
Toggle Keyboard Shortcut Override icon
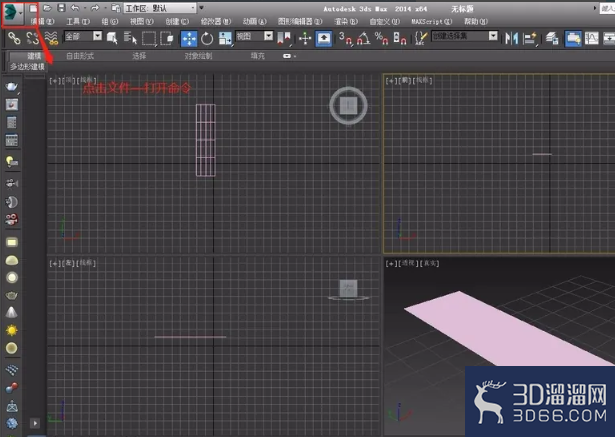[x=324, y=38]
